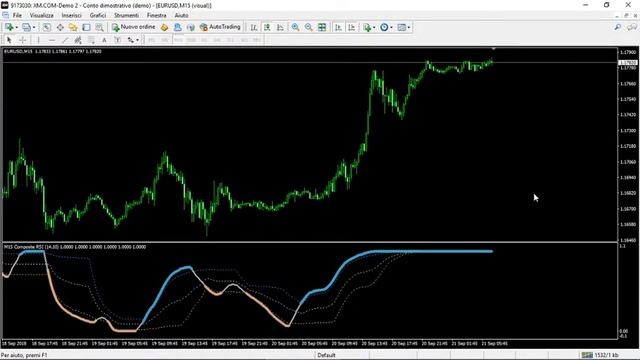Tile windows with the grid icon
The height and width of the screenshot is (360, 640).
[322, 27]
